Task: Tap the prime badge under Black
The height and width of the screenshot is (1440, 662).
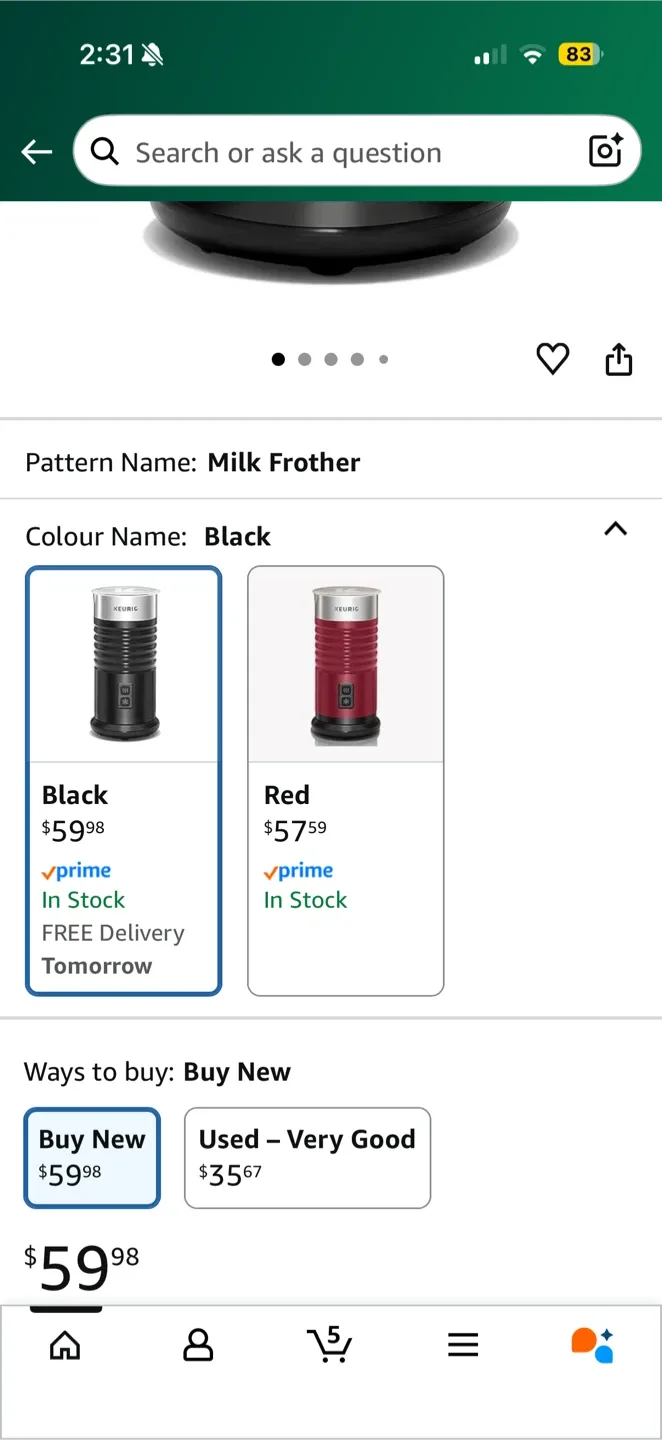Action: pyautogui.click(x=76, y=870)
